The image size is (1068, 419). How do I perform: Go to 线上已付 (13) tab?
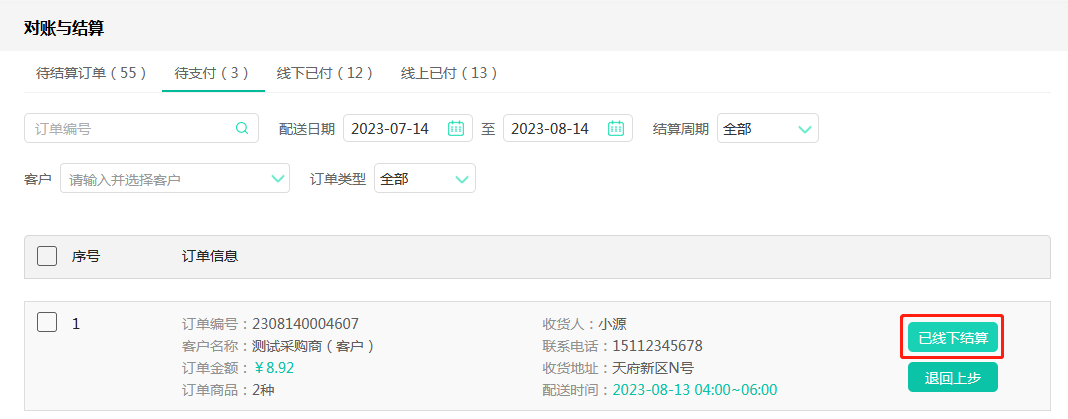coord(449,73)
